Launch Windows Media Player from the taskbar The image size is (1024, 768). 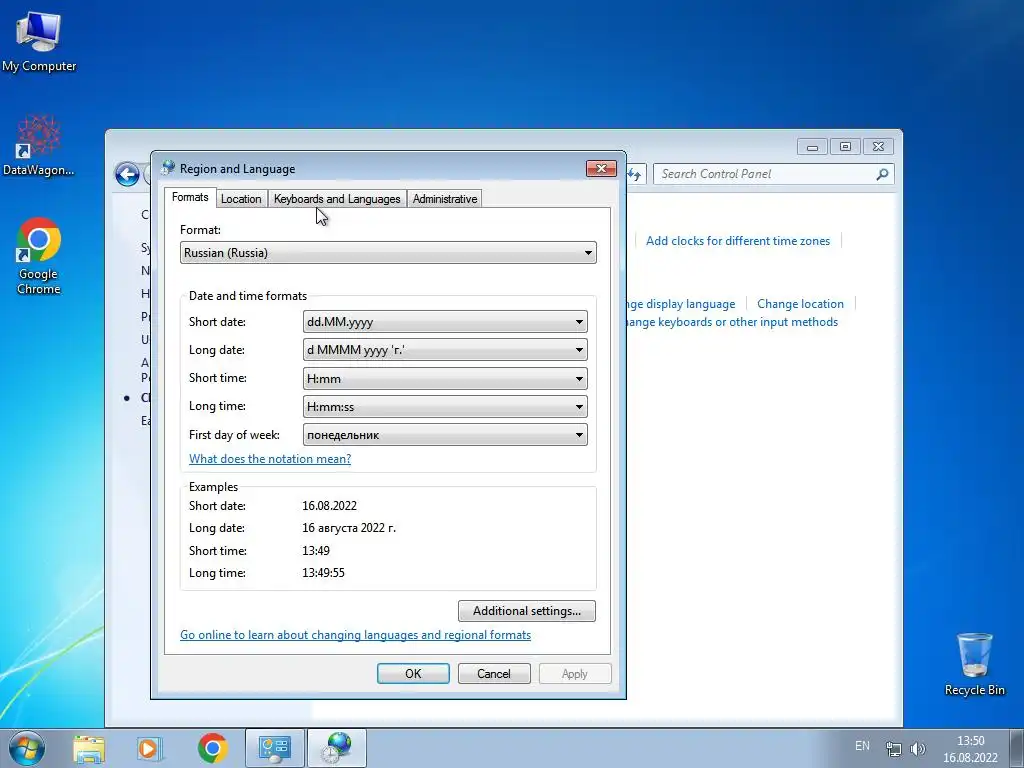pos(149,748)
